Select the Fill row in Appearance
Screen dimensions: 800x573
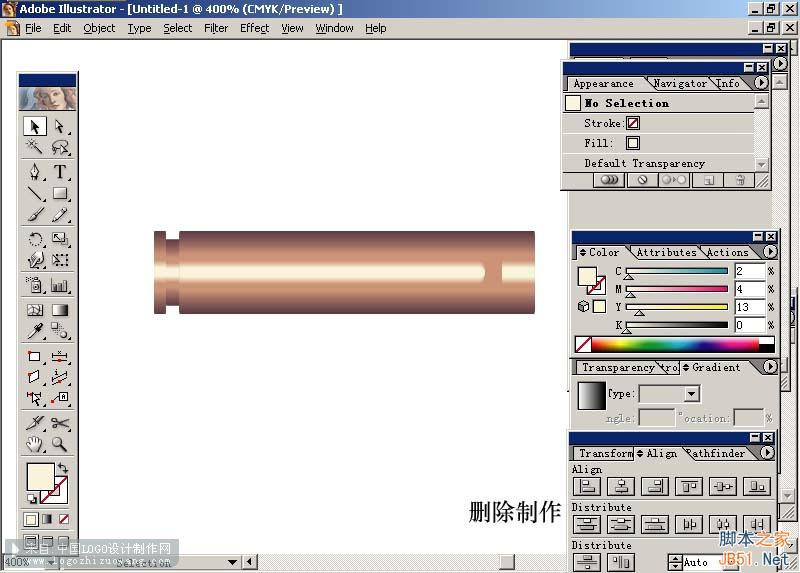coord(659,143)
